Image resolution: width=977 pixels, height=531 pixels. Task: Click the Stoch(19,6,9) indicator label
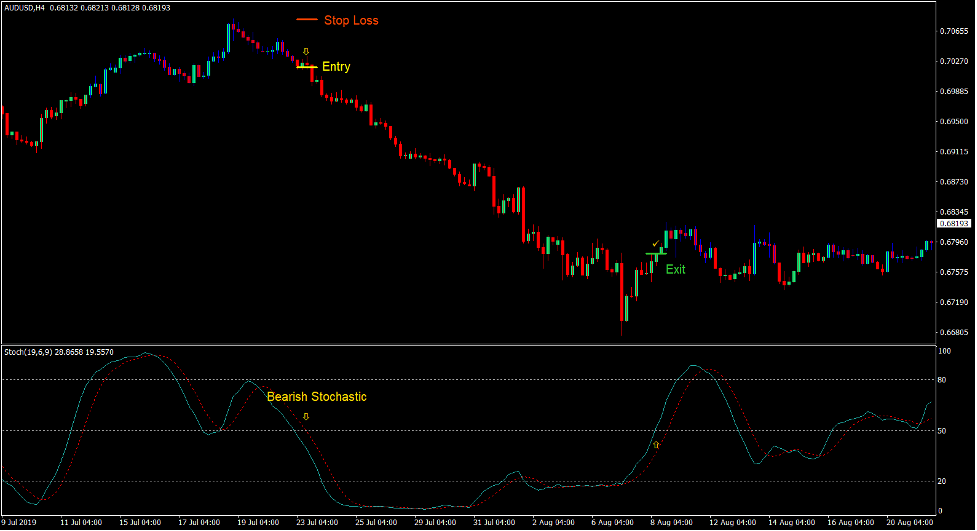point(32,352)
